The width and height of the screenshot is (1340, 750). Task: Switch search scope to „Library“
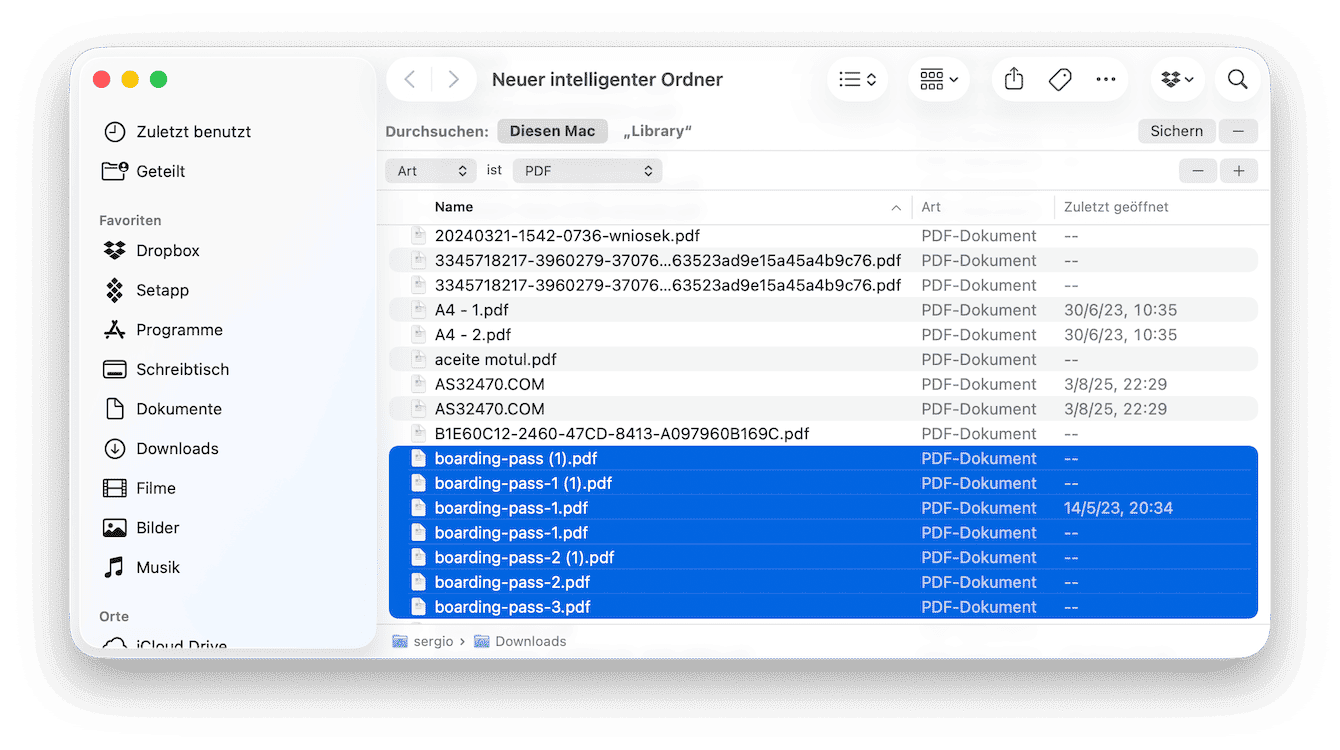point(657,131)
